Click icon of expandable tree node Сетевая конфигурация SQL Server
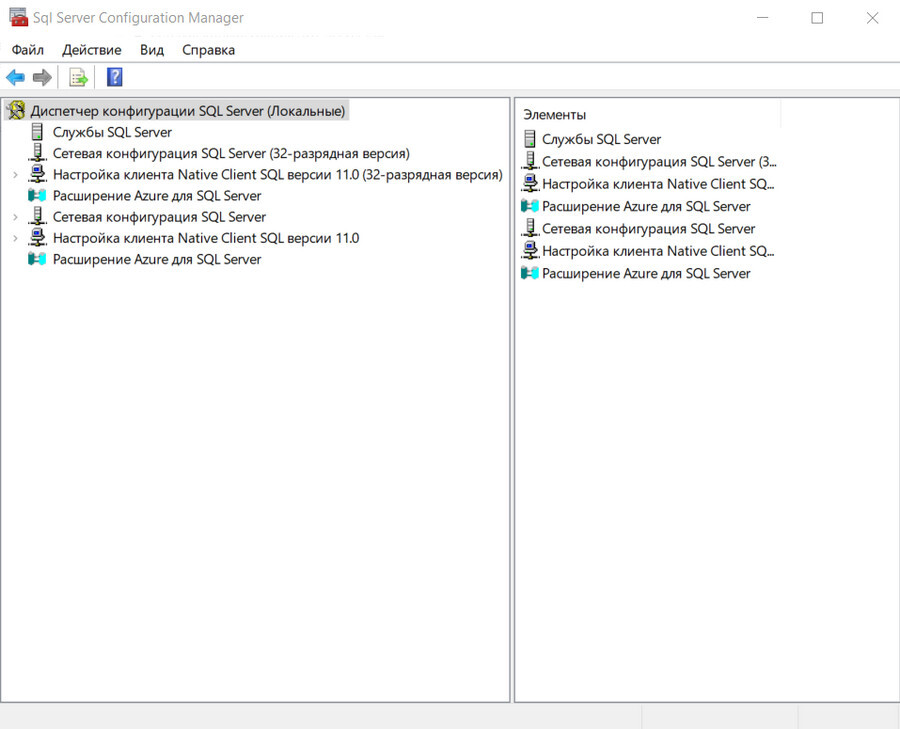 [x=37, y=216]
